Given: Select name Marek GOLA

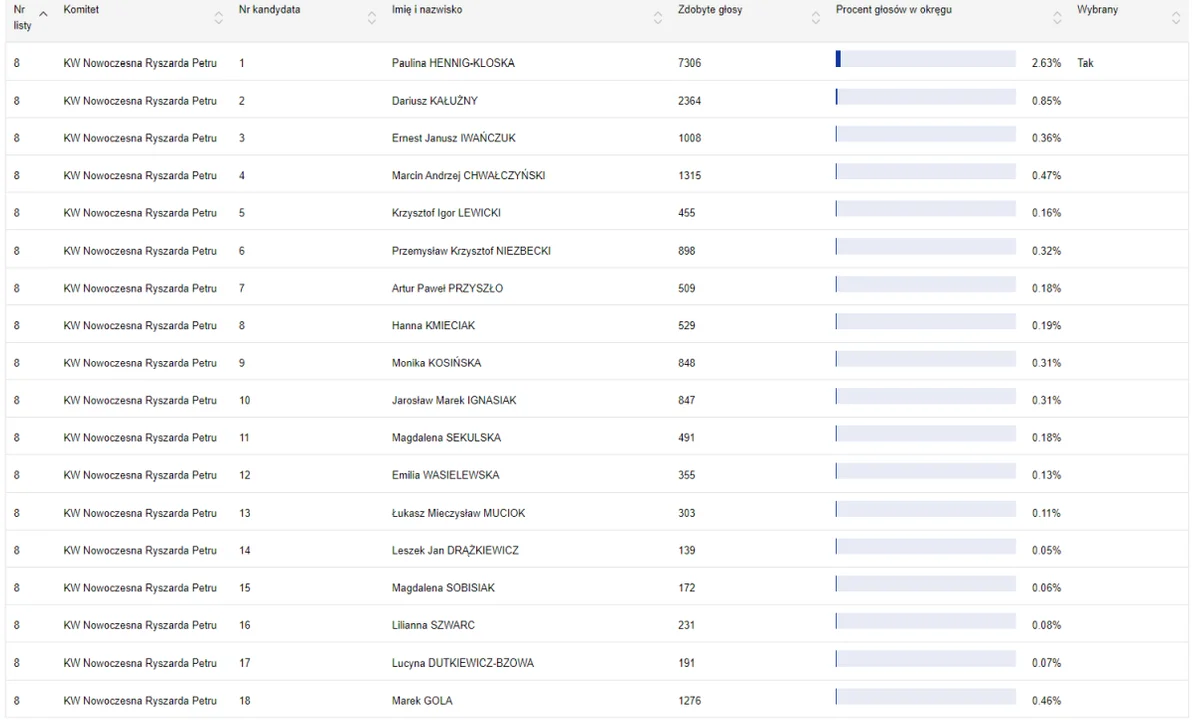Looking at the screenshot, I should point(422,700).
